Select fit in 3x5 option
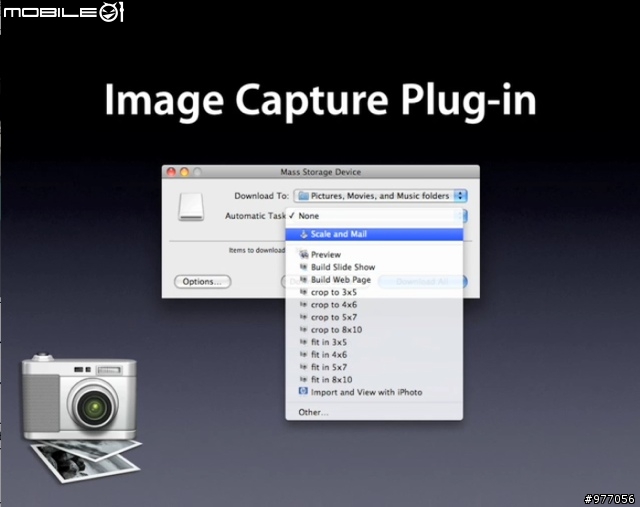This screenshot has height=507, width=640. coord(374,342)
